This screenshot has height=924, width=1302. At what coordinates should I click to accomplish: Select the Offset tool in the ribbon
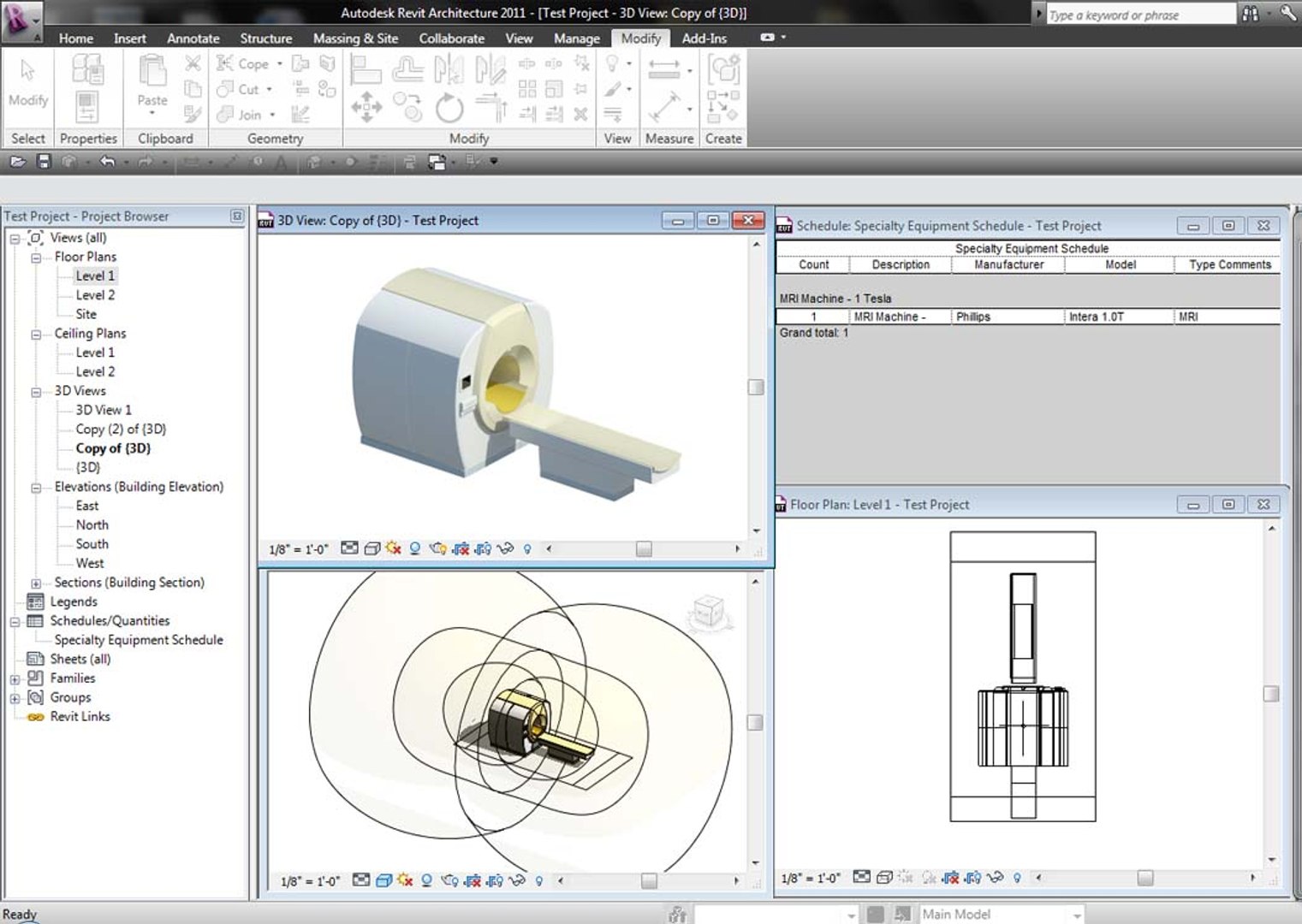click(407, 69)
